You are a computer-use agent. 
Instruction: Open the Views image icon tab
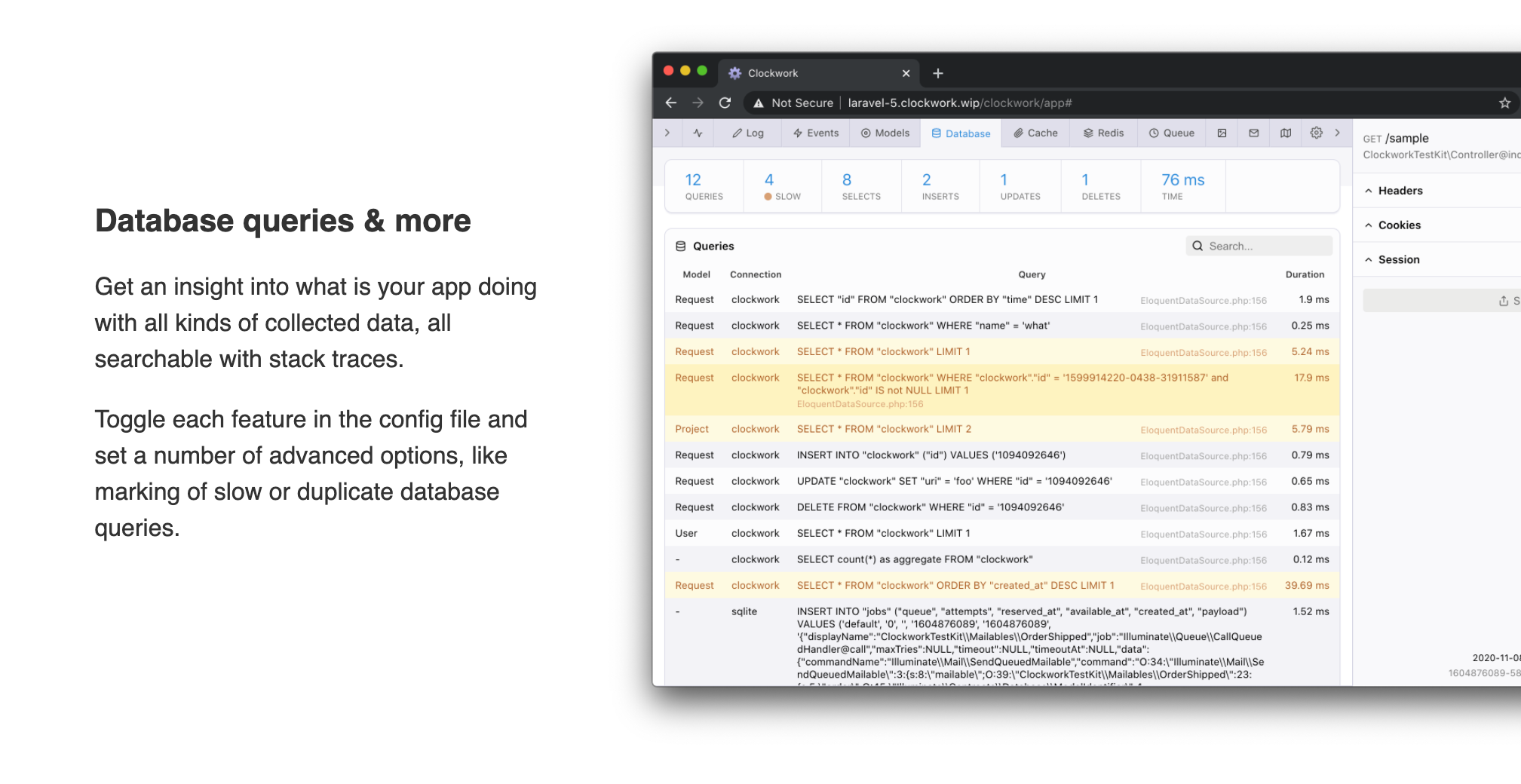(1222, 133)
